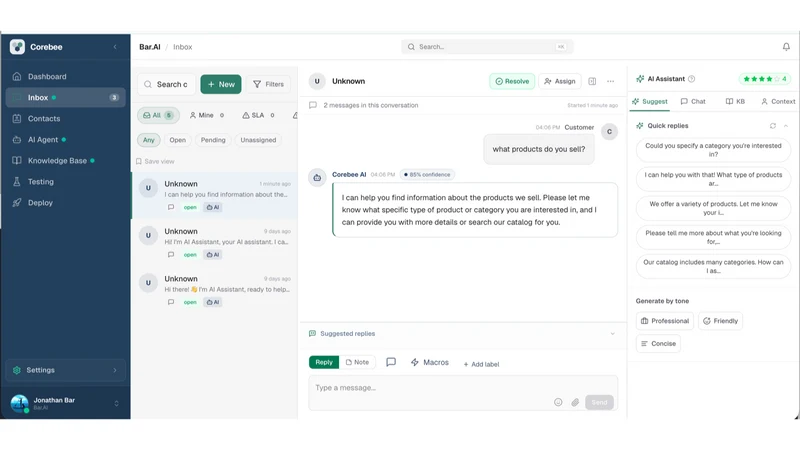The height and width of the screenshot is (450, 800).
Task: Click the AI Assistant help icon
Action: pos(692,79)
